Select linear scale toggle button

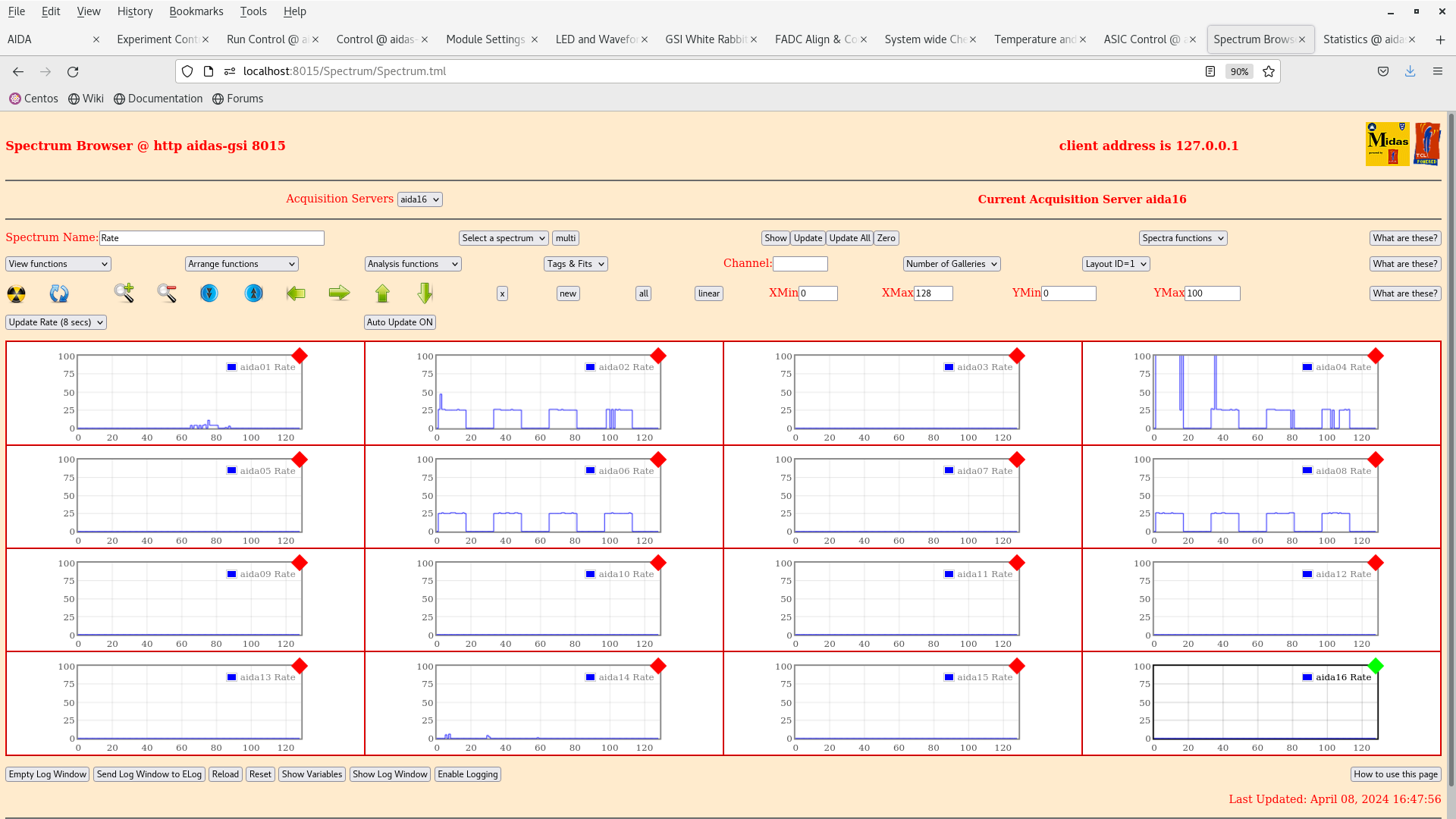point(709,293)
